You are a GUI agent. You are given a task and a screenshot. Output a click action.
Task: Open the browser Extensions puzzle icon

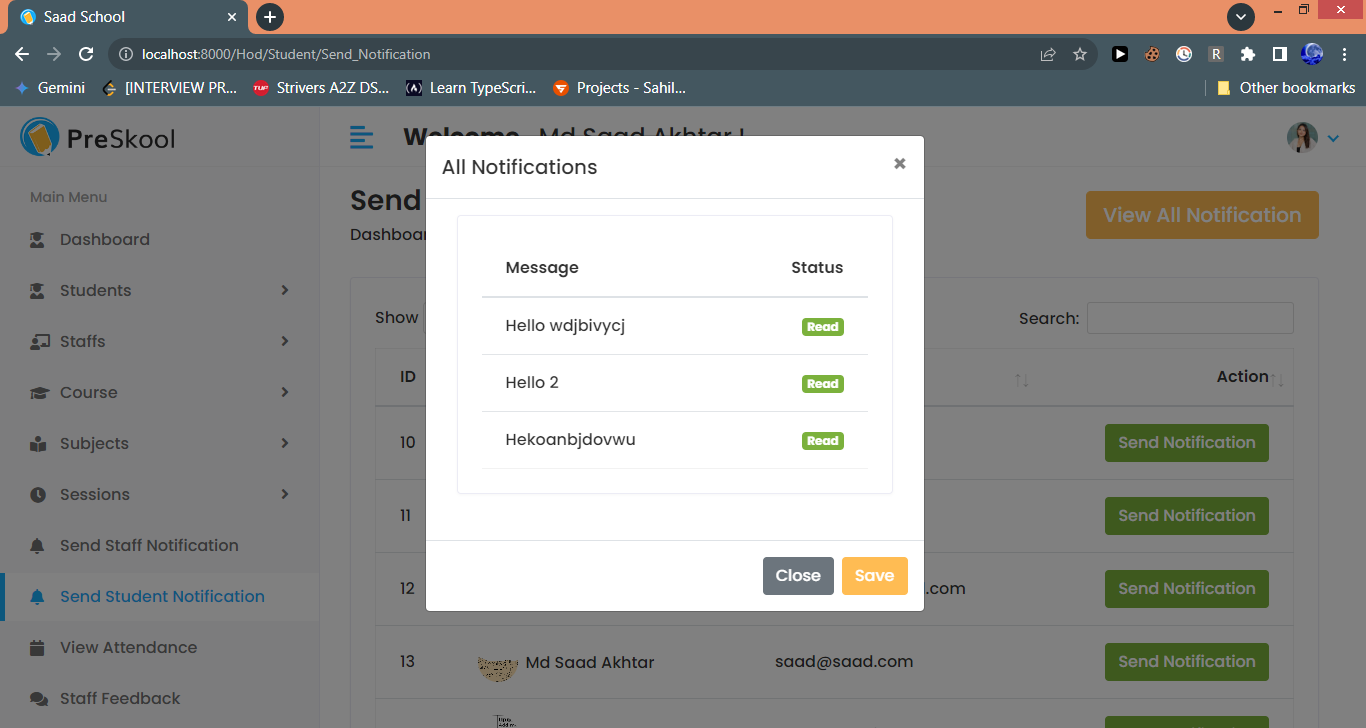[x=1248, y=54]
